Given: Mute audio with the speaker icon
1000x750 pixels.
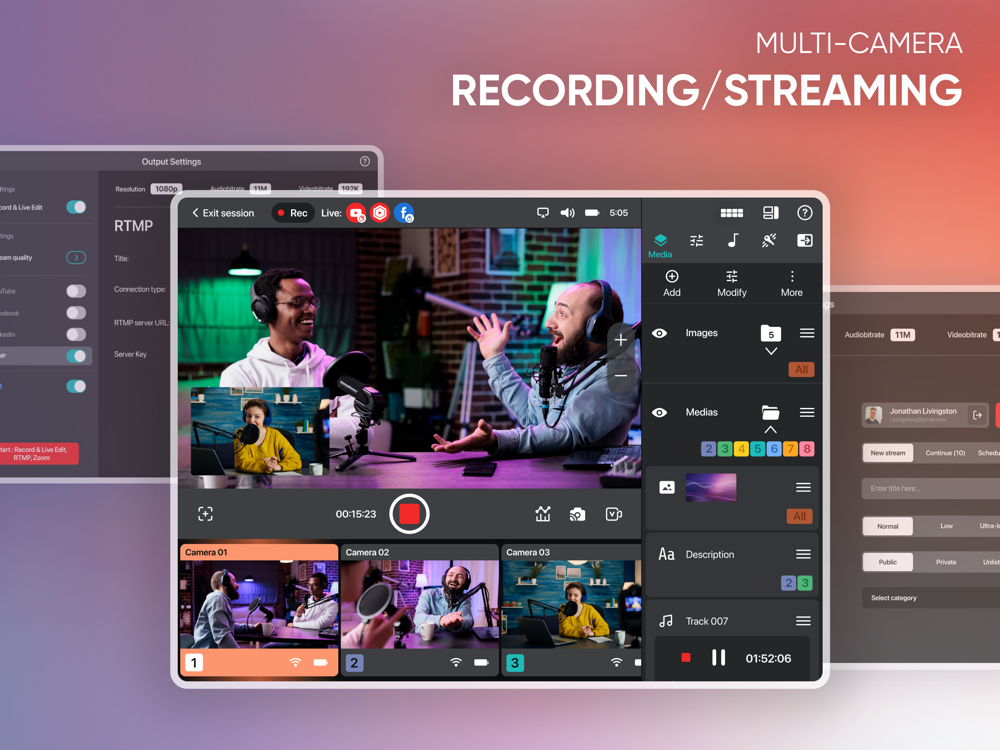Looking at the screenshot, I should coord(567,213).
